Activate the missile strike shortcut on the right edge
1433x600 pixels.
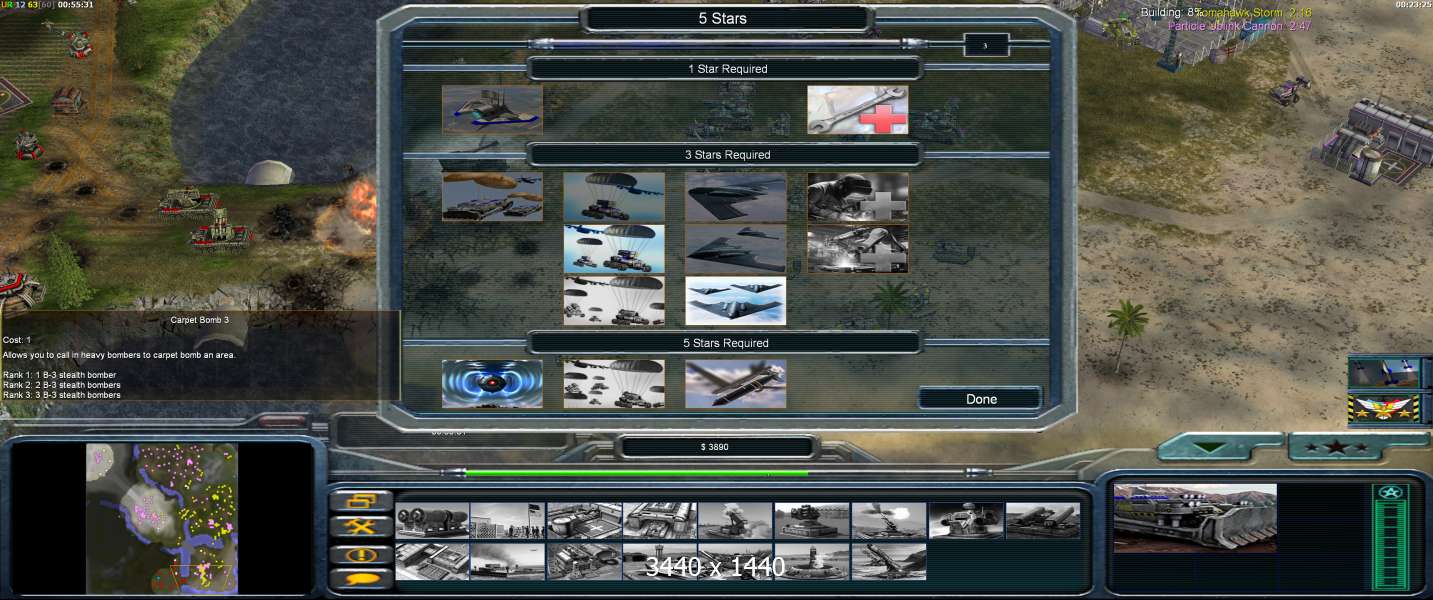pos(1384,372)
